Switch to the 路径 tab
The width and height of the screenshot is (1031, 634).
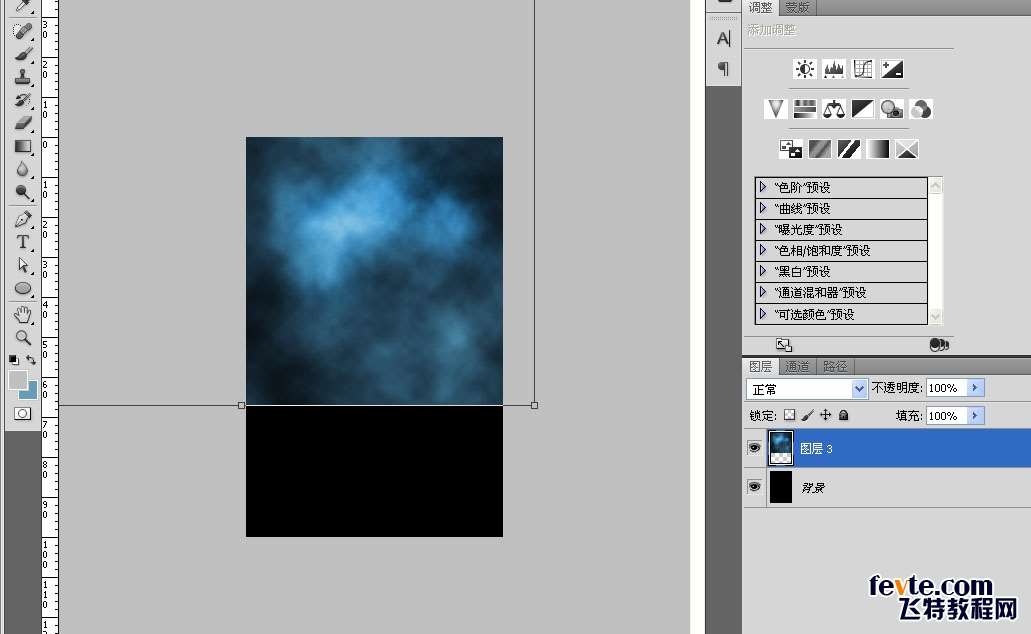click(x=835, y=366)
